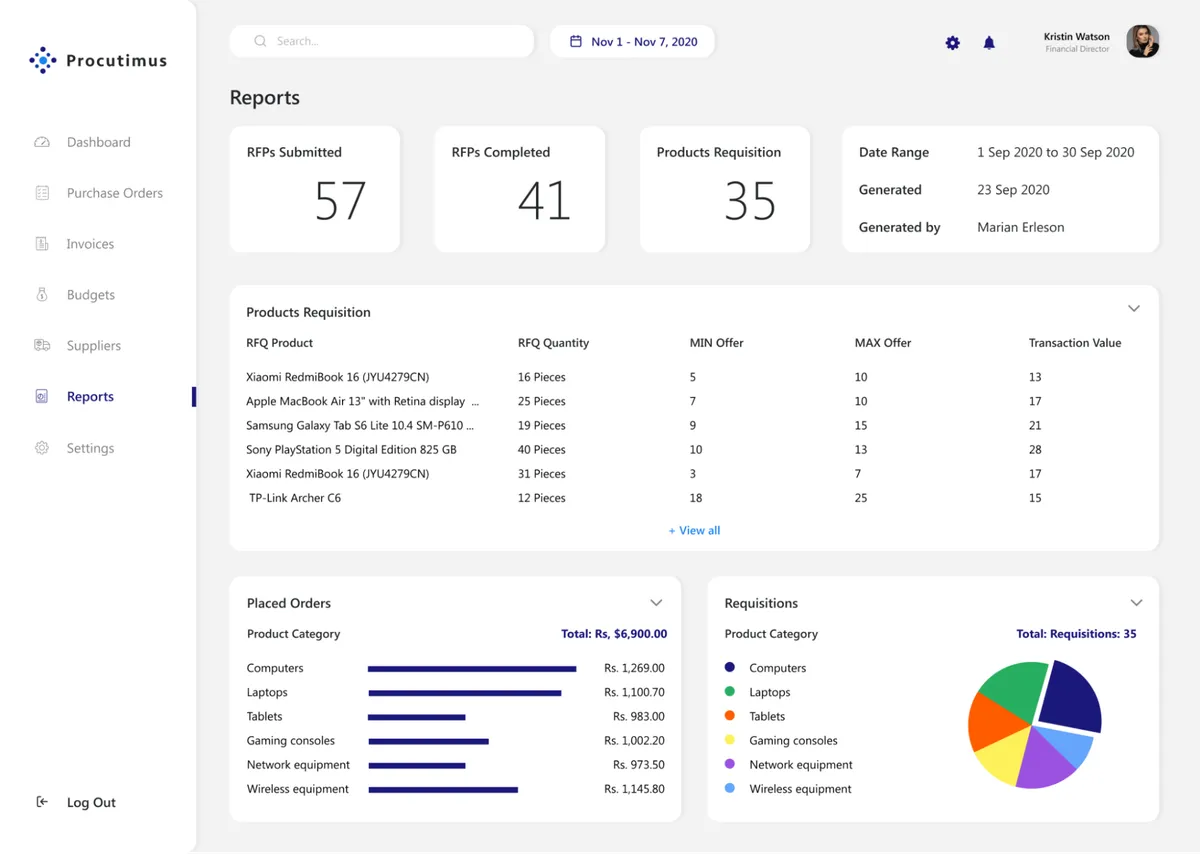Click the Dashboard gauge icon

(42, 142)
